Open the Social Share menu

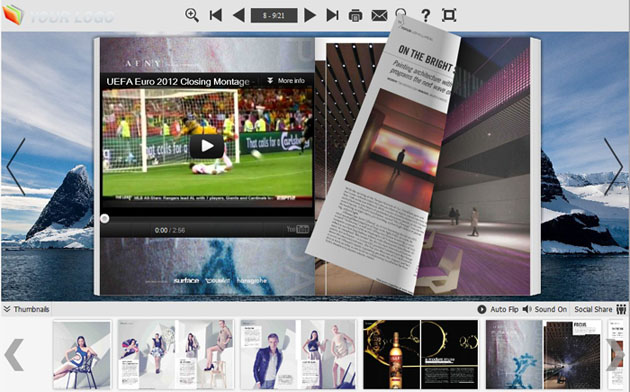coord(600,309)
